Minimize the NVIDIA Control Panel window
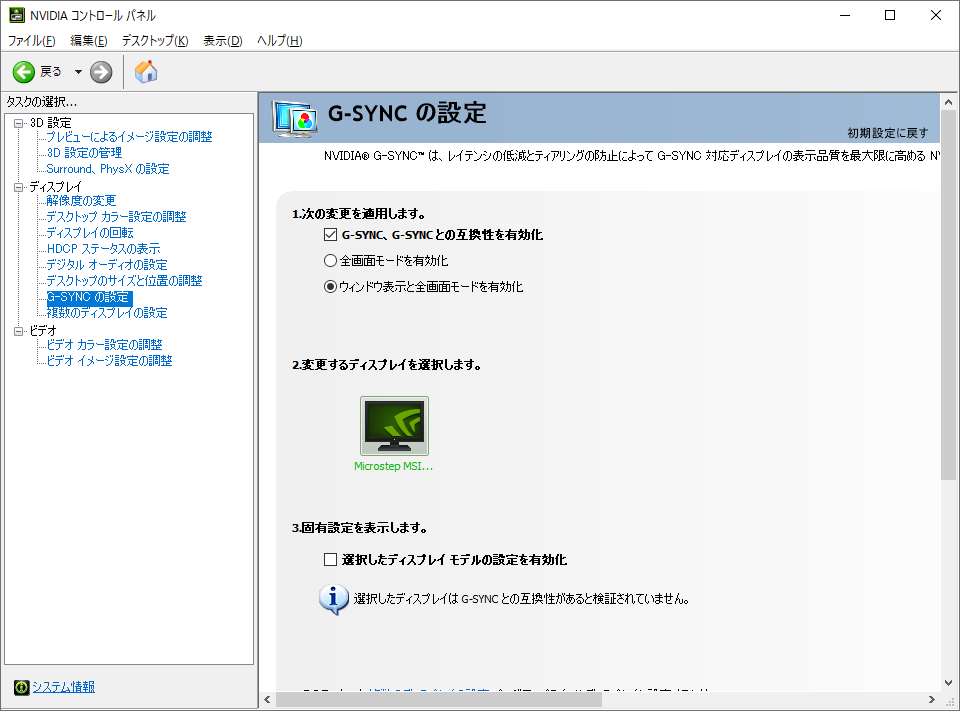This screenshot has width=960, height=711. (x=846, y=15)
